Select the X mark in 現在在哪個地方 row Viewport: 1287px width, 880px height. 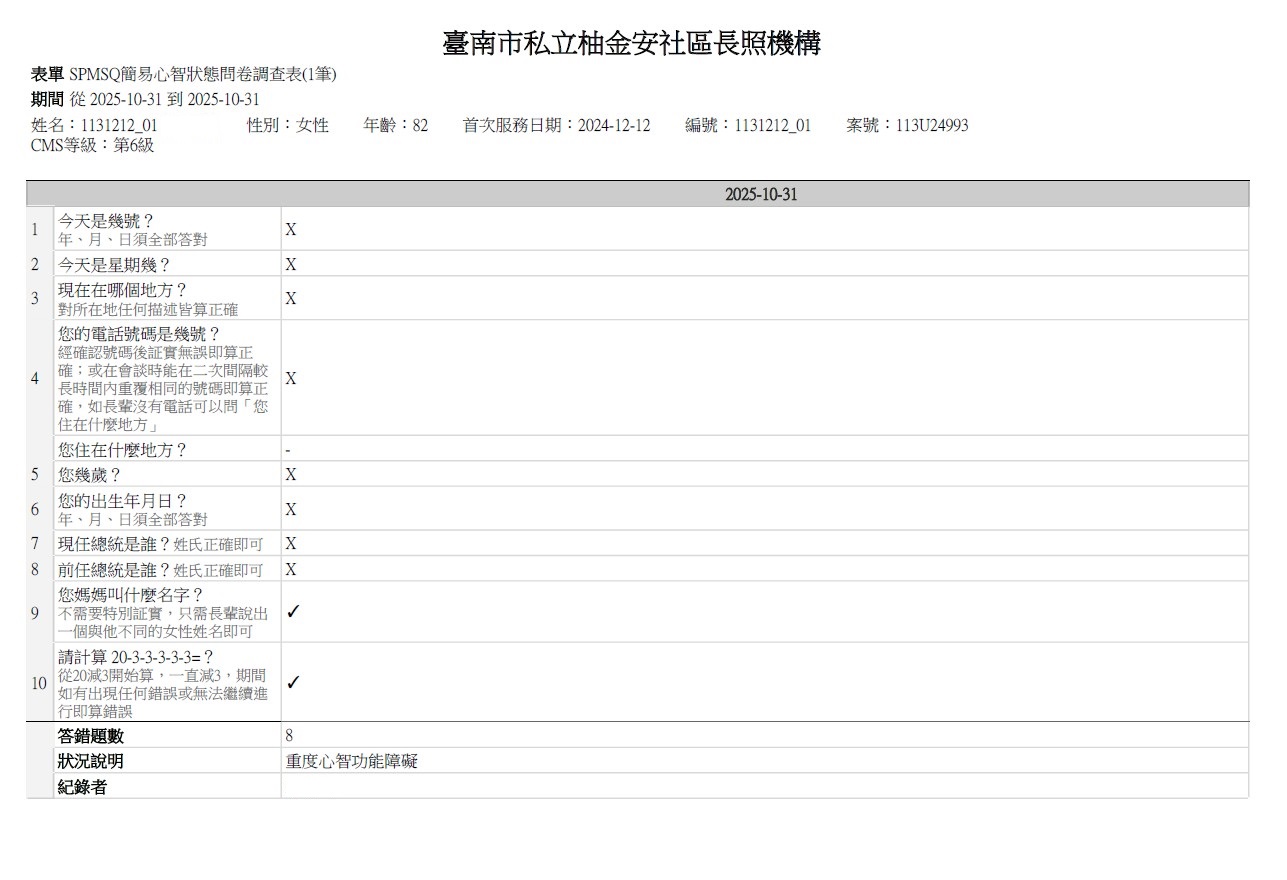[291, 299]
